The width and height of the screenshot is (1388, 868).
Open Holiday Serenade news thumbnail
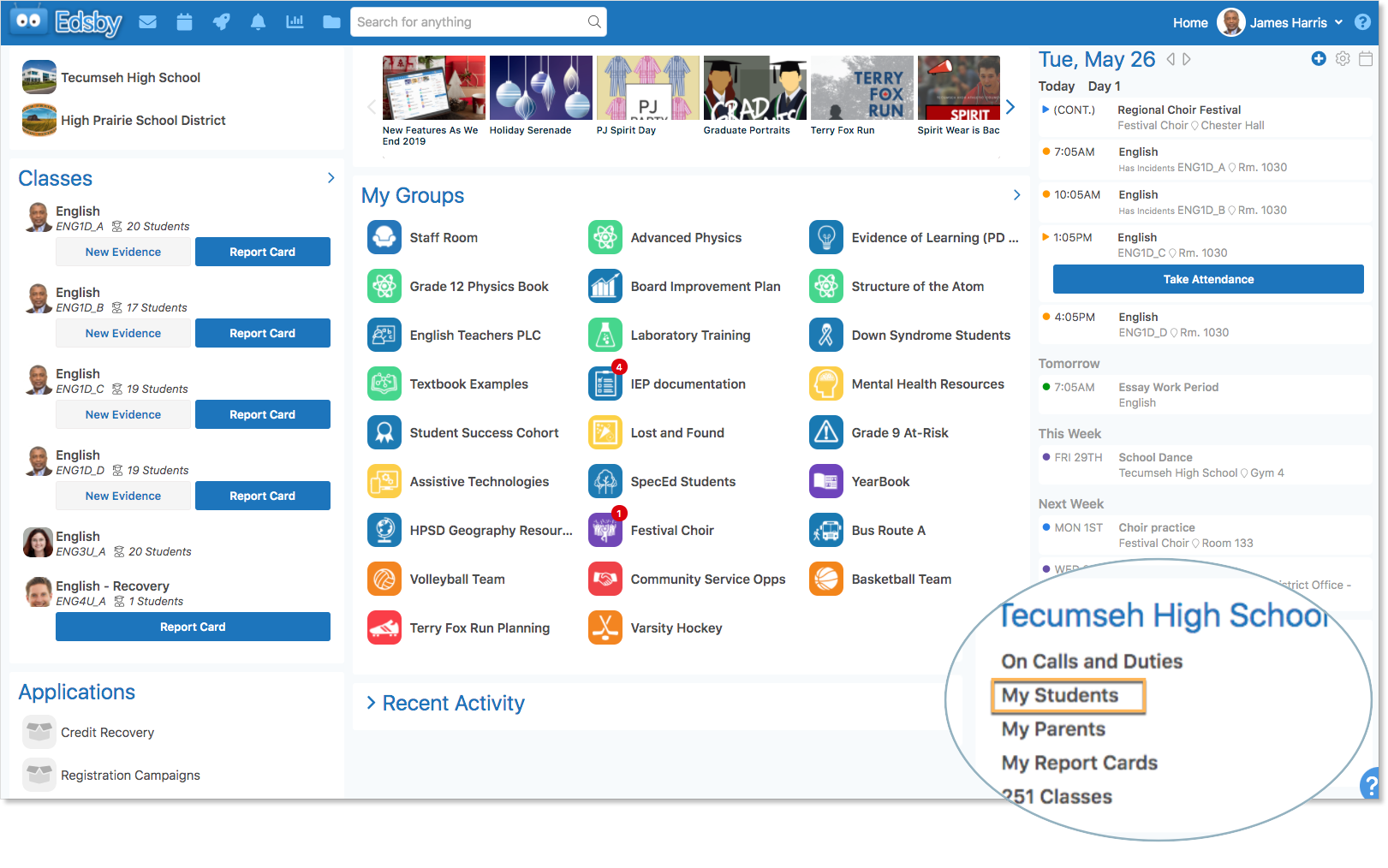(x=540, y=88)
